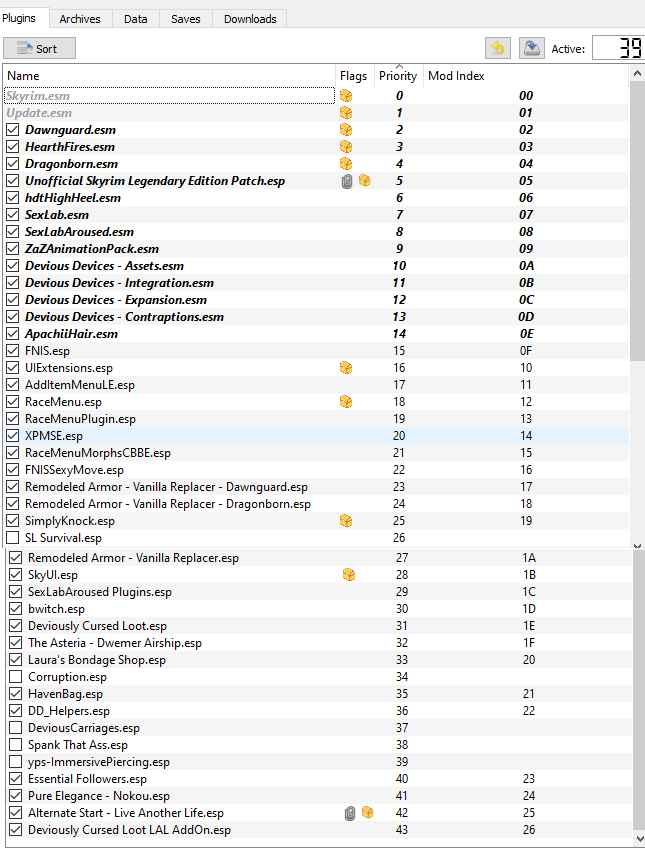Open the Saves tab
Viewport: 645px width, 849px height.
pos(186,19)
